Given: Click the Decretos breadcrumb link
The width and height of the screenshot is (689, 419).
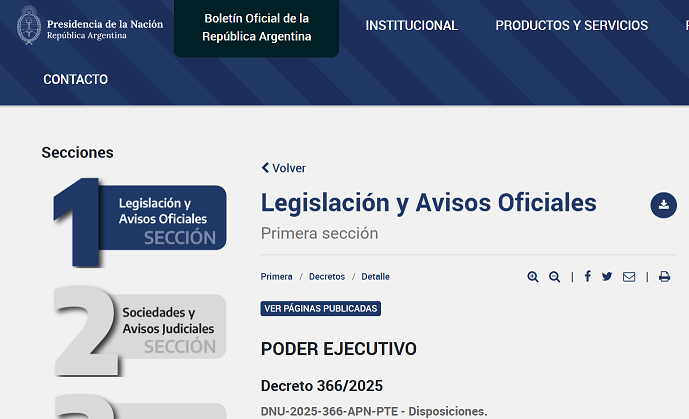Looking at the screenshot, I should (x=326, y=277).
